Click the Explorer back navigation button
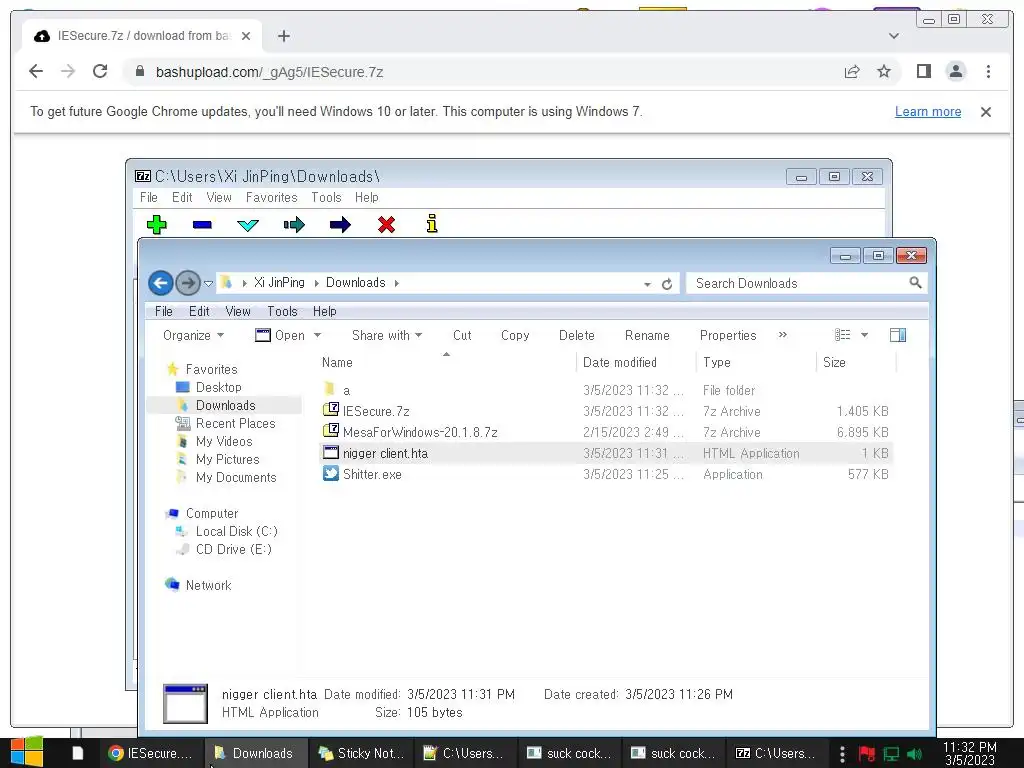Image resolution: width=1024 pixels, height=768 pixels. coord(161,283)
